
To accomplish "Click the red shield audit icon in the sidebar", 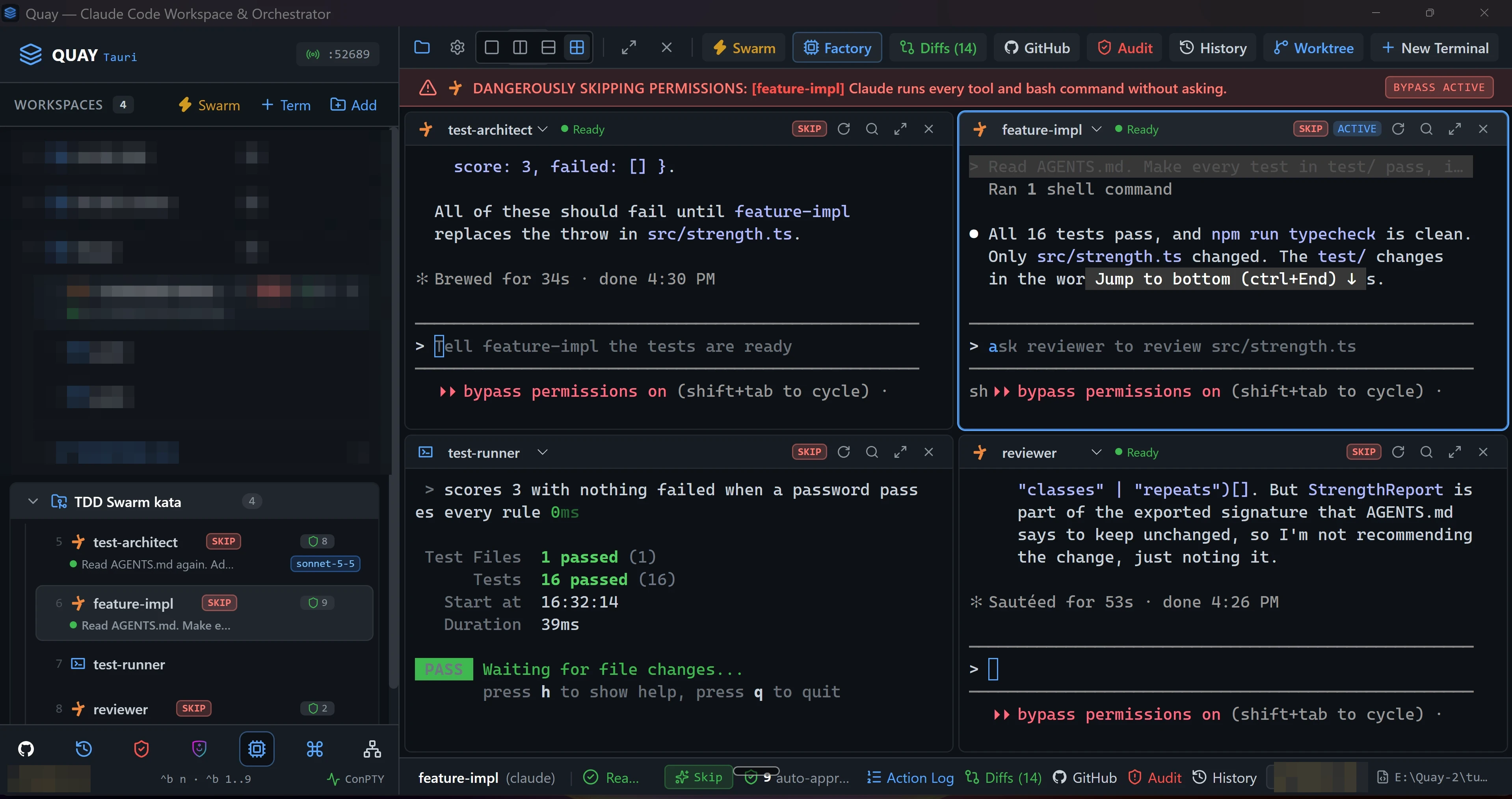I will tap(141, 749).
